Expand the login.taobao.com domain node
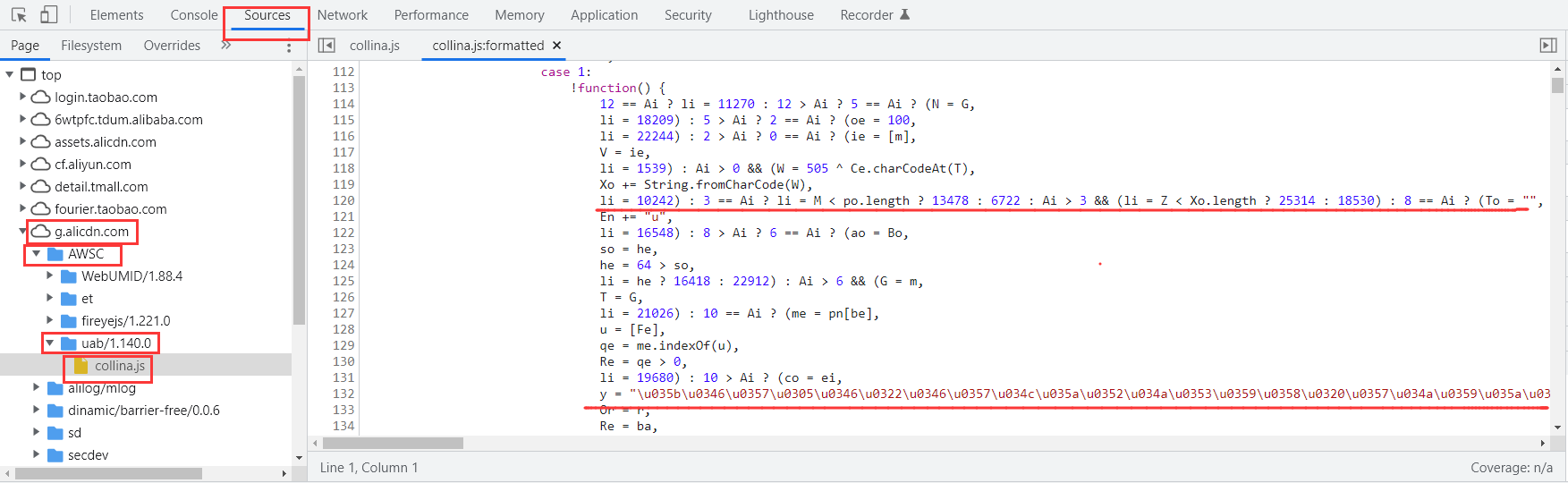This screenshot has height=483, width=1568. click(x=23, y=97)
